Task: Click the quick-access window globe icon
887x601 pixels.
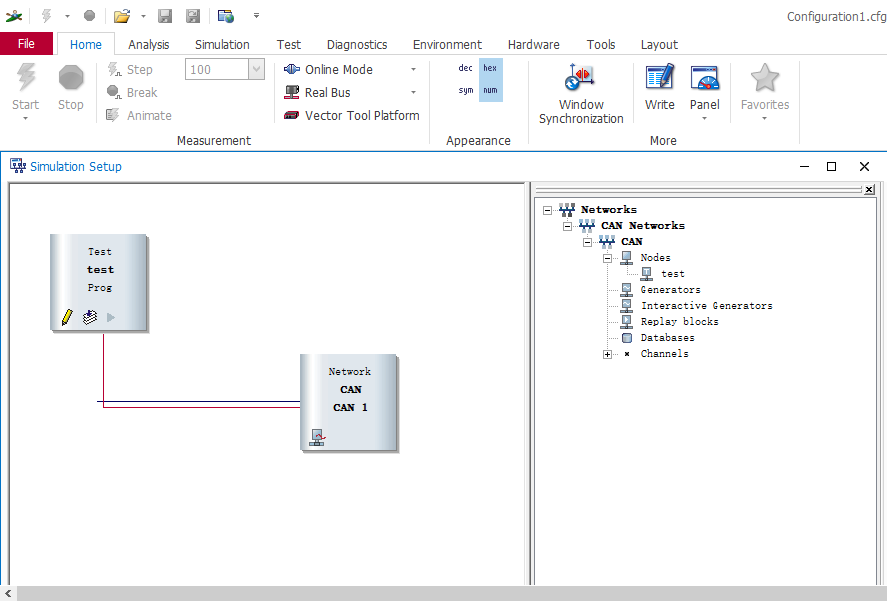Action: coord(226,16)
